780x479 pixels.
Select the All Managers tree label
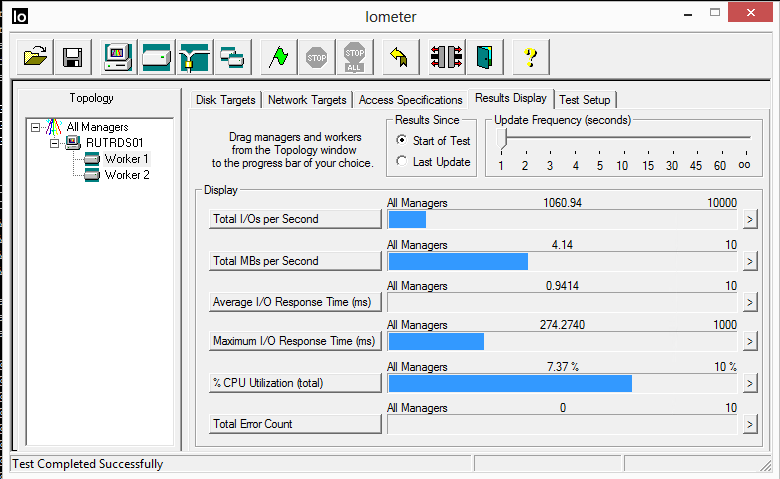(98, 127)
